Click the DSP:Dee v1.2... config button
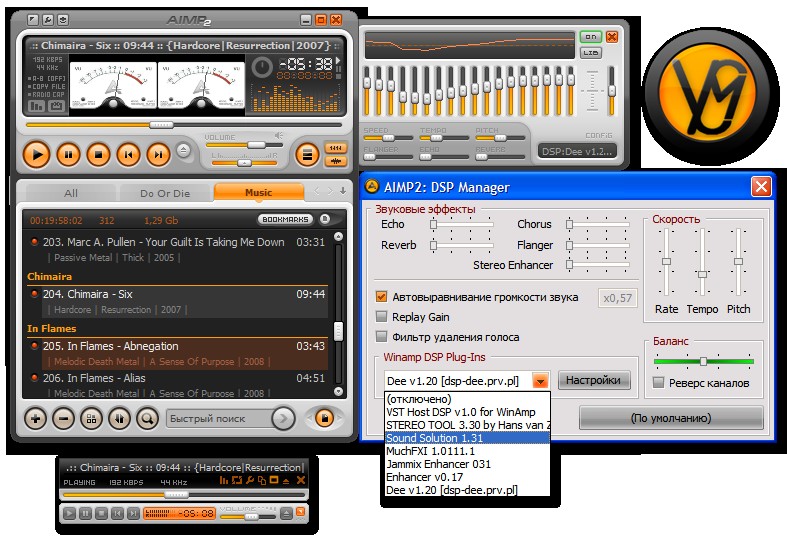Viewport: 787px width, 539px height. tap(577, 151)
